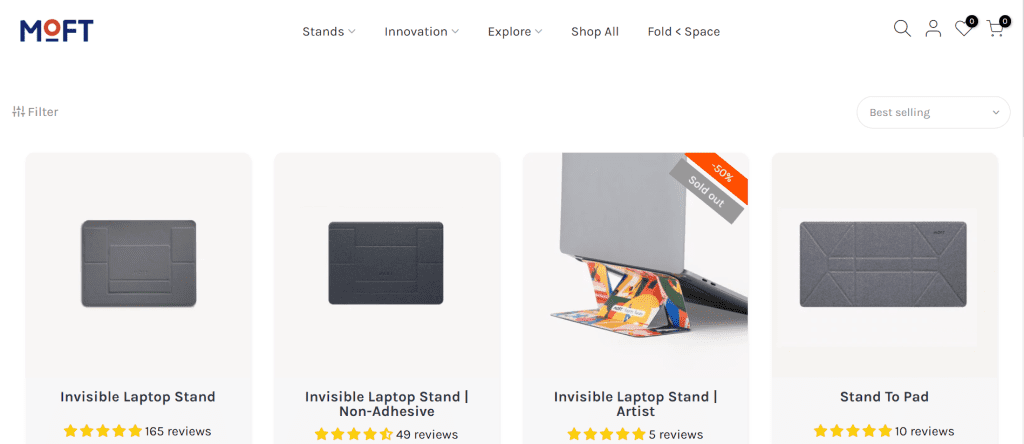The image size is (1024, 444).
Task: Open the Best selling sort dropdown
Action: click(x=933, y=112)
